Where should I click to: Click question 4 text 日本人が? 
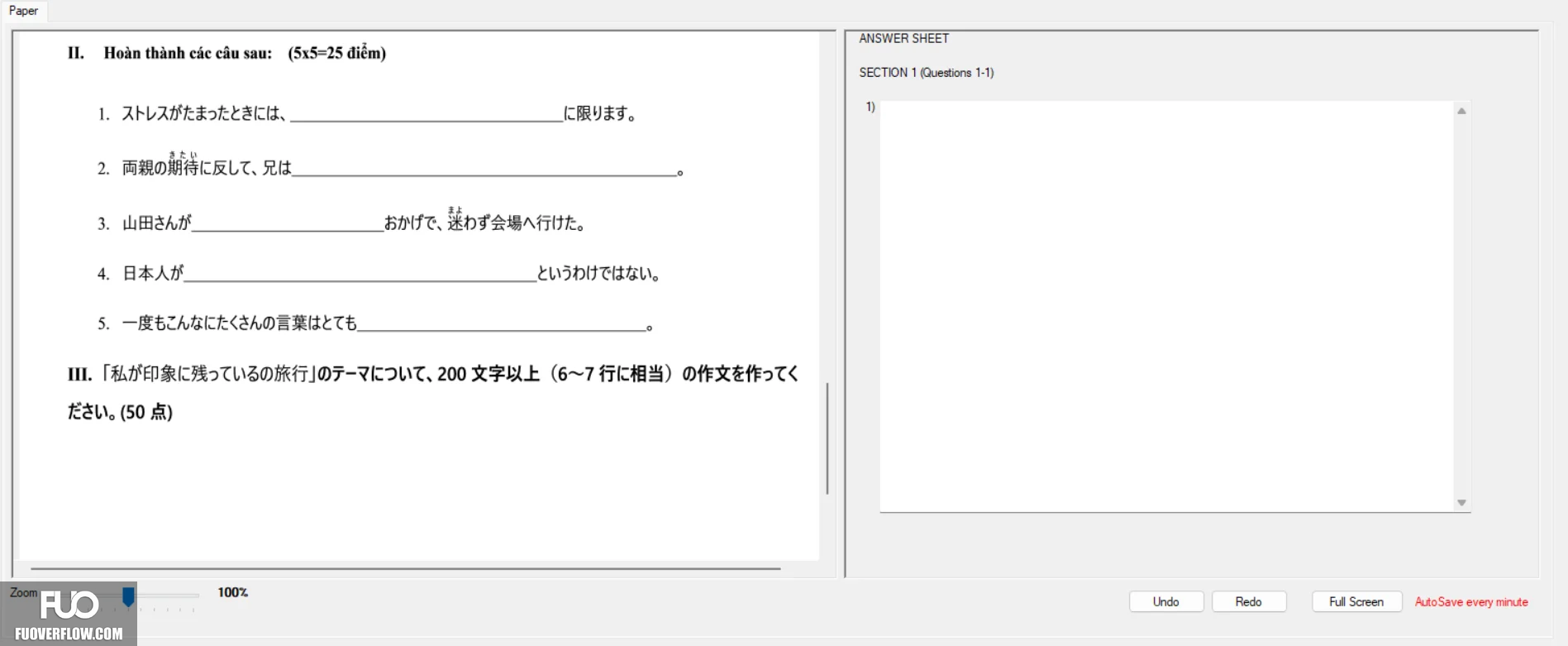152,273
